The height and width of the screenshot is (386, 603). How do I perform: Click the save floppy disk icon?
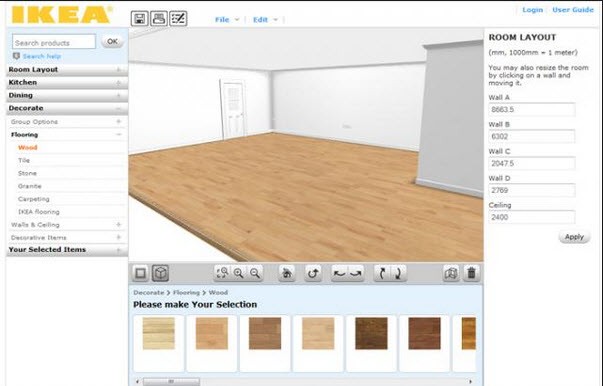[140, 18]
